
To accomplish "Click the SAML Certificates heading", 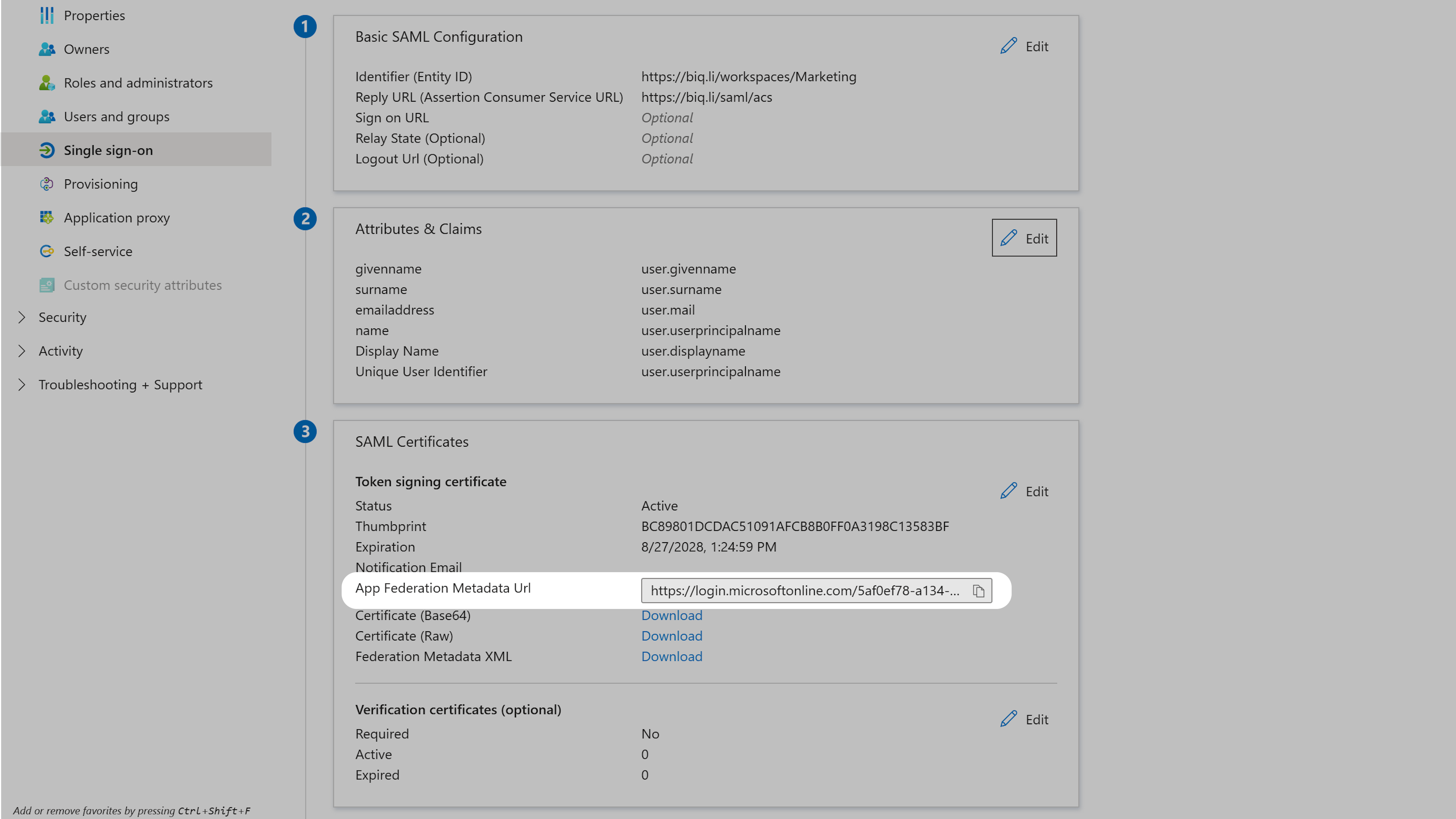I will pyautogui.click(x=411, y=441).
